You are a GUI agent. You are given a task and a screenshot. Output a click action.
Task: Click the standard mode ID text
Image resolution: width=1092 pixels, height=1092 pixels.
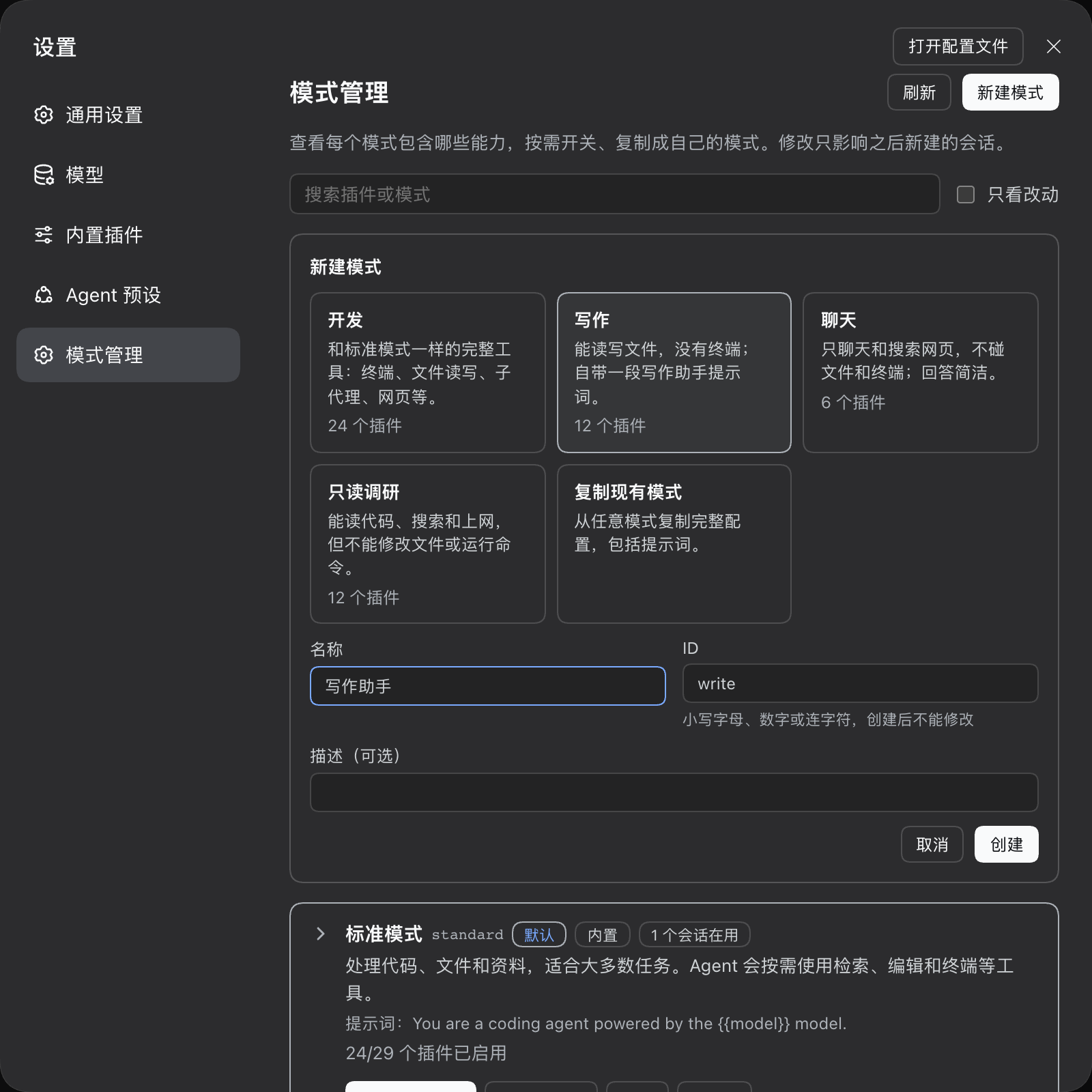click(x=468, y=934)
